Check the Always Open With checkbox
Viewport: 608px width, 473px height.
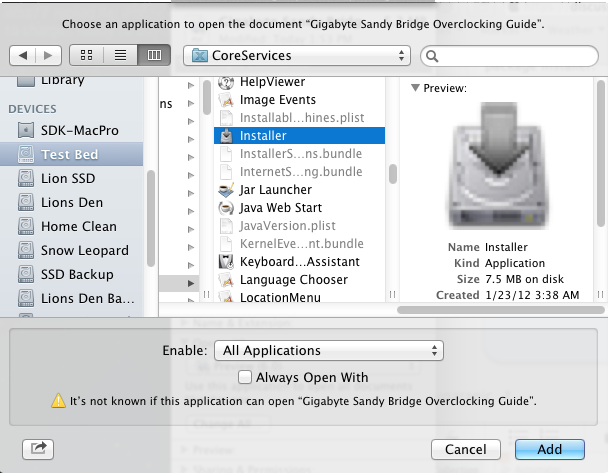pos(245,377)
